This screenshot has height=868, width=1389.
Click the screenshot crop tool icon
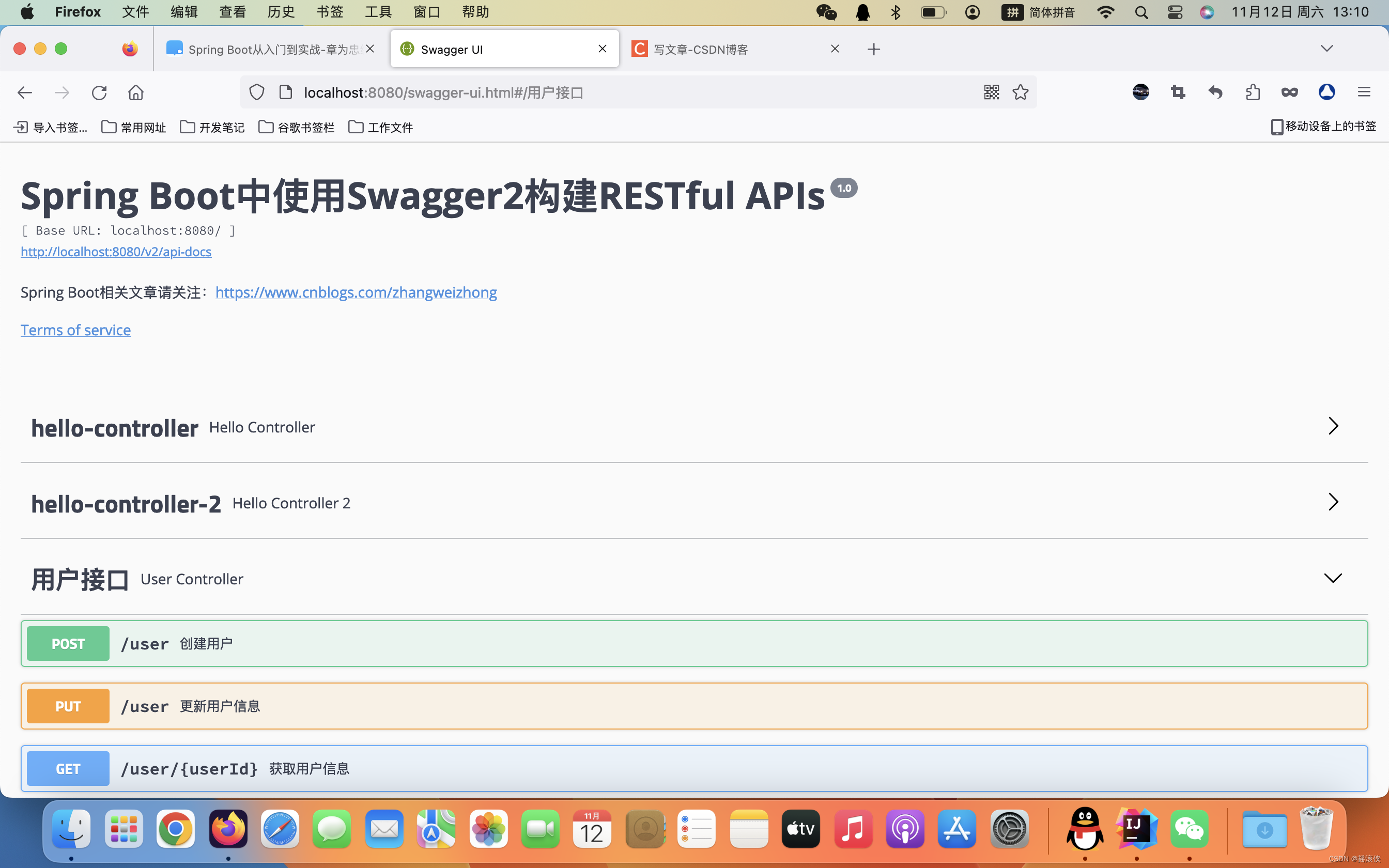click(x=1178, y=92)
